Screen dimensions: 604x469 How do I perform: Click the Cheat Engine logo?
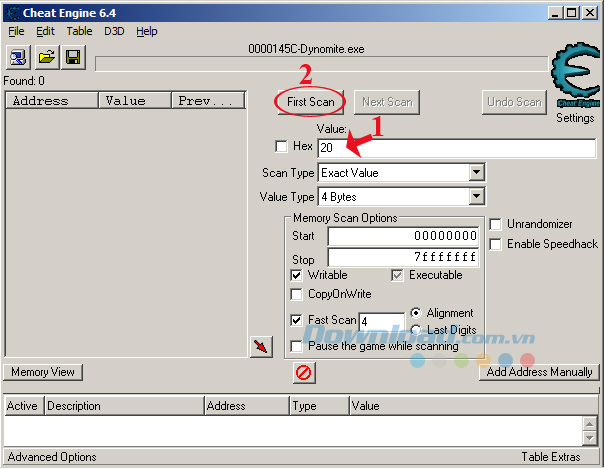pyautogui.click(x=575, y=75)
